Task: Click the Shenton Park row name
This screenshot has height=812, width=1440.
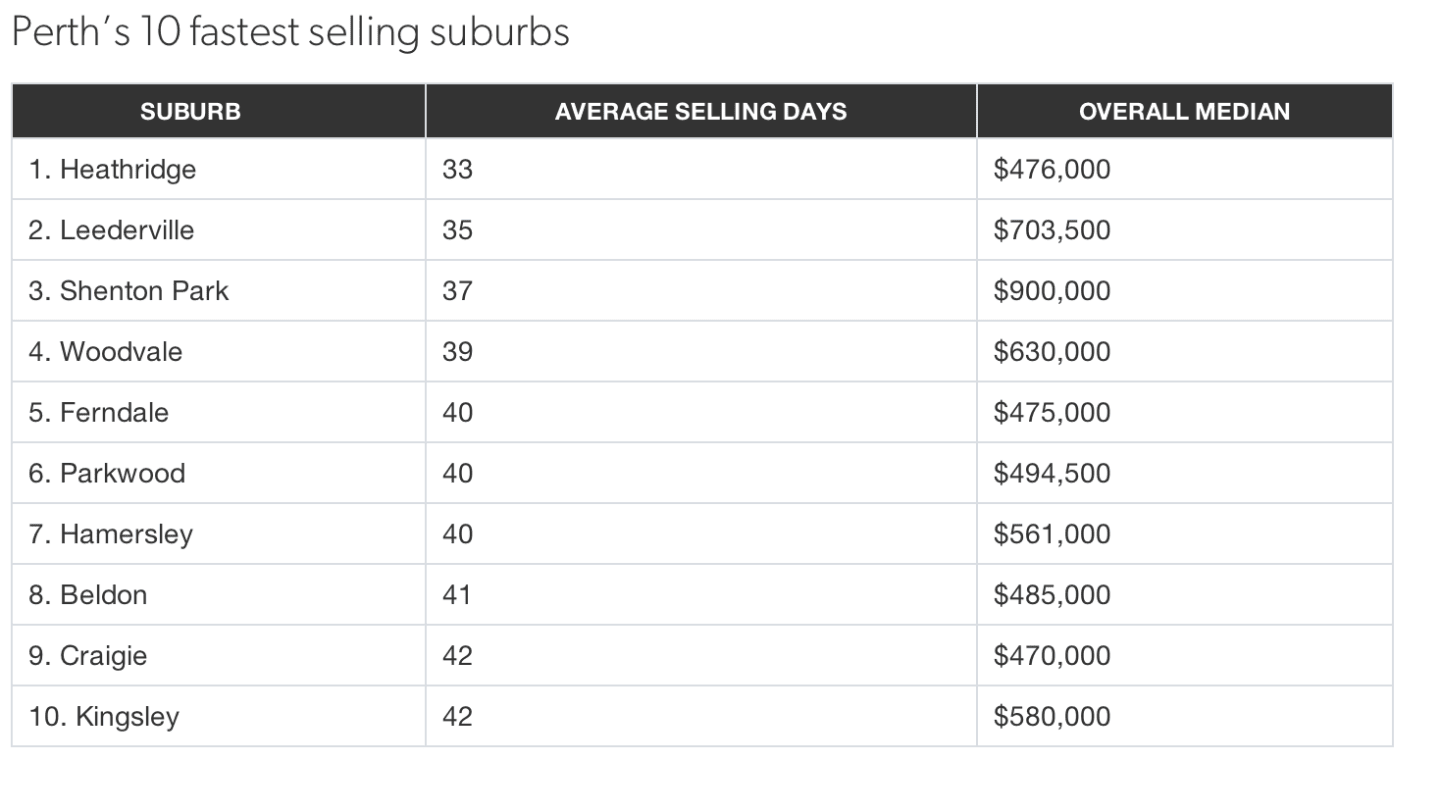Action: pyautogui.click(x=128, y=291)
